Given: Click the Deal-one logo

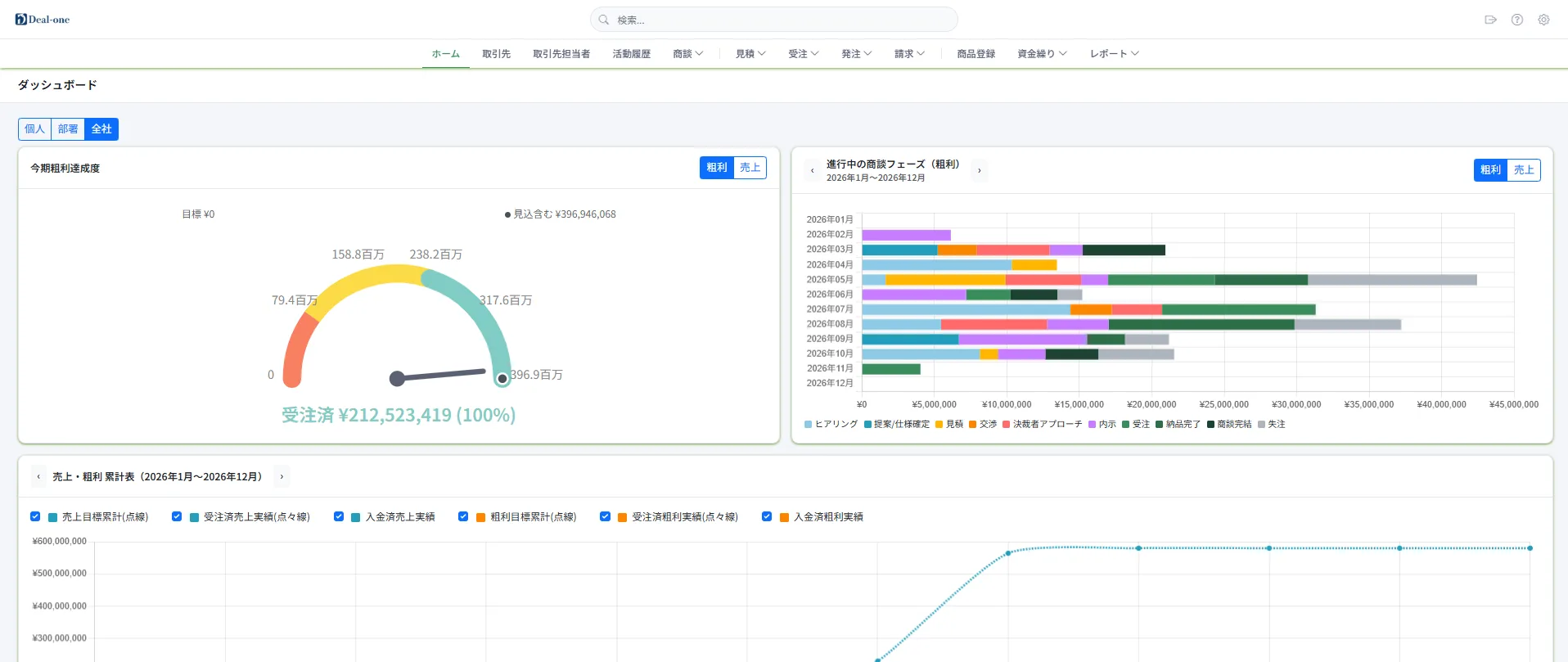Looking at the screenshot, I should [x=43, y=20].
